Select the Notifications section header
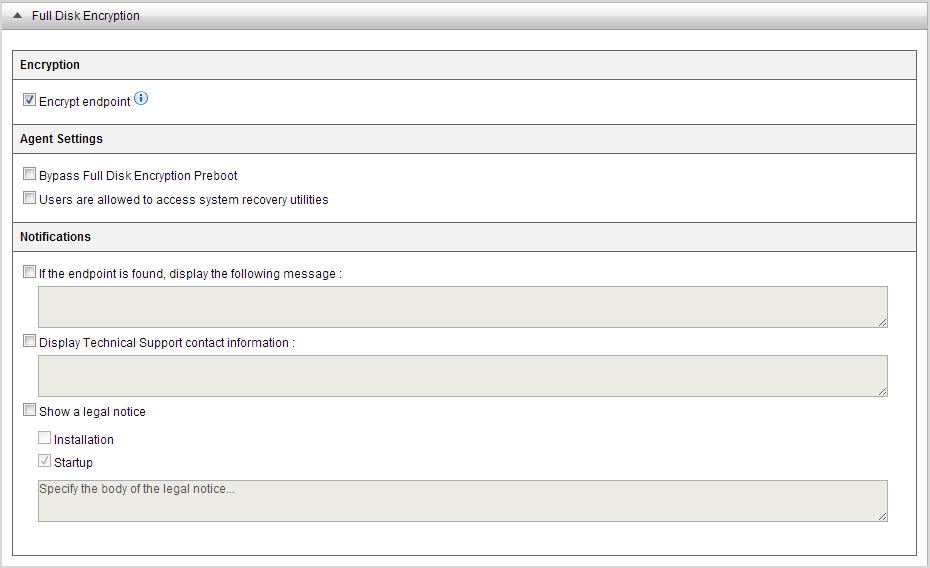The height and width of the screenshot is (568, 930). point(55,237)
